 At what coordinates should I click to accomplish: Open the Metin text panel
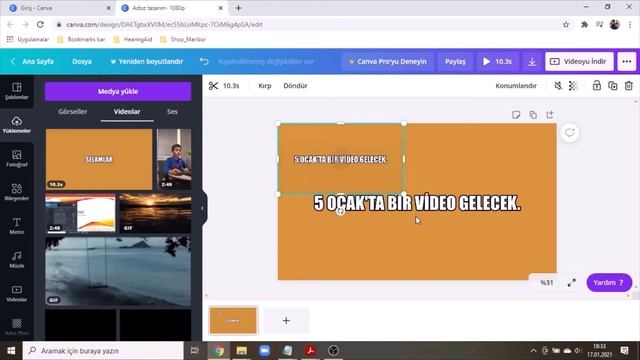click(x=17, y=226)
